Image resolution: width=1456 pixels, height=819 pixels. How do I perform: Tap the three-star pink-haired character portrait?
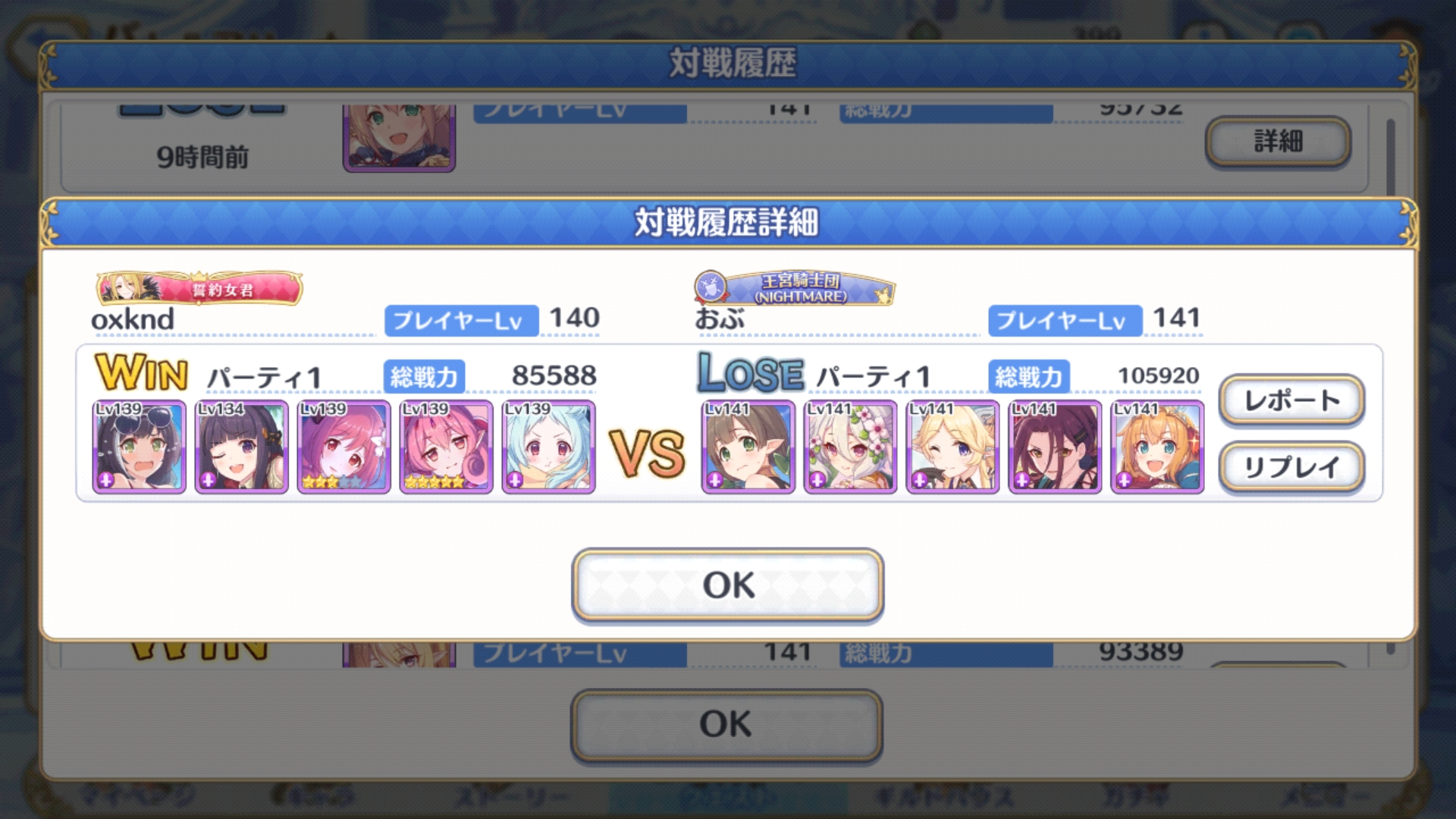coord(344,447)
